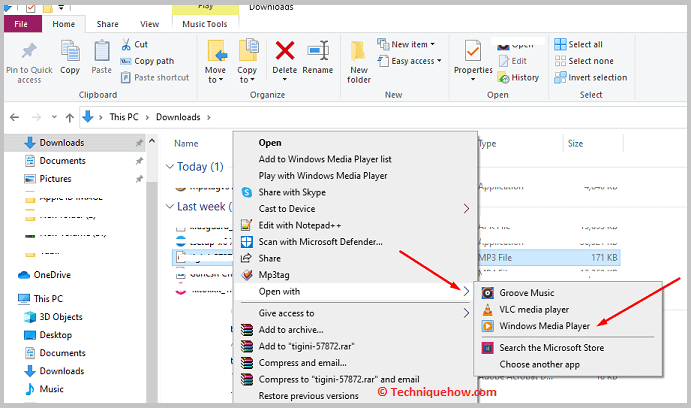The width and height of the screenshot is (691, 408).
Task: Open the Move to dropdown
Action: pos(215,75)
